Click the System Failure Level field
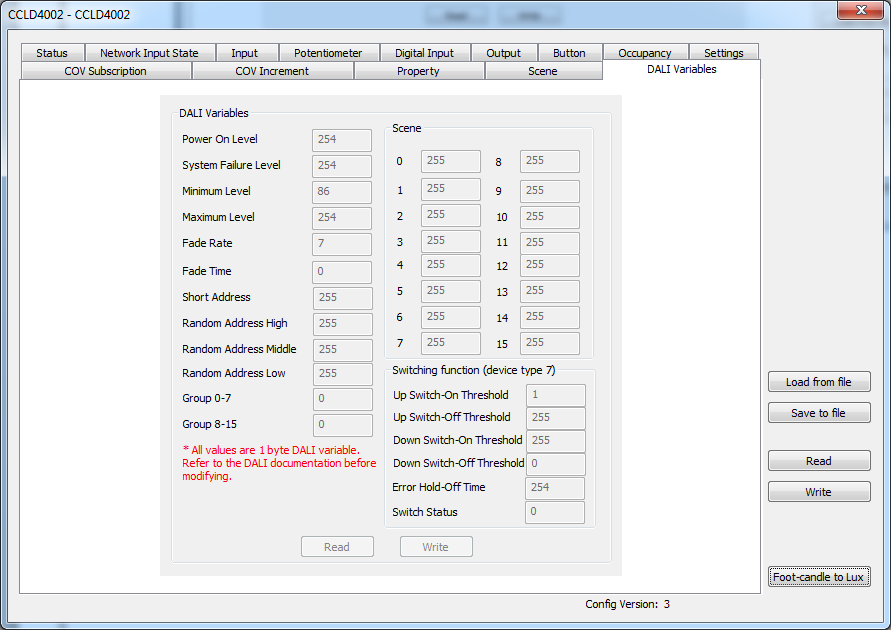The width and height of the screenshot is (891, 630). click(342, 166)
